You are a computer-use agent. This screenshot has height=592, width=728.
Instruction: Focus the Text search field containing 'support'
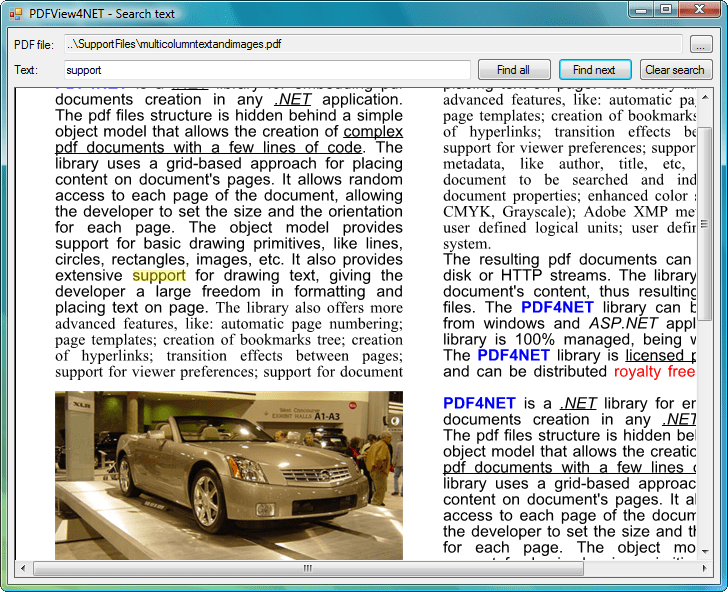coord(267,70)
